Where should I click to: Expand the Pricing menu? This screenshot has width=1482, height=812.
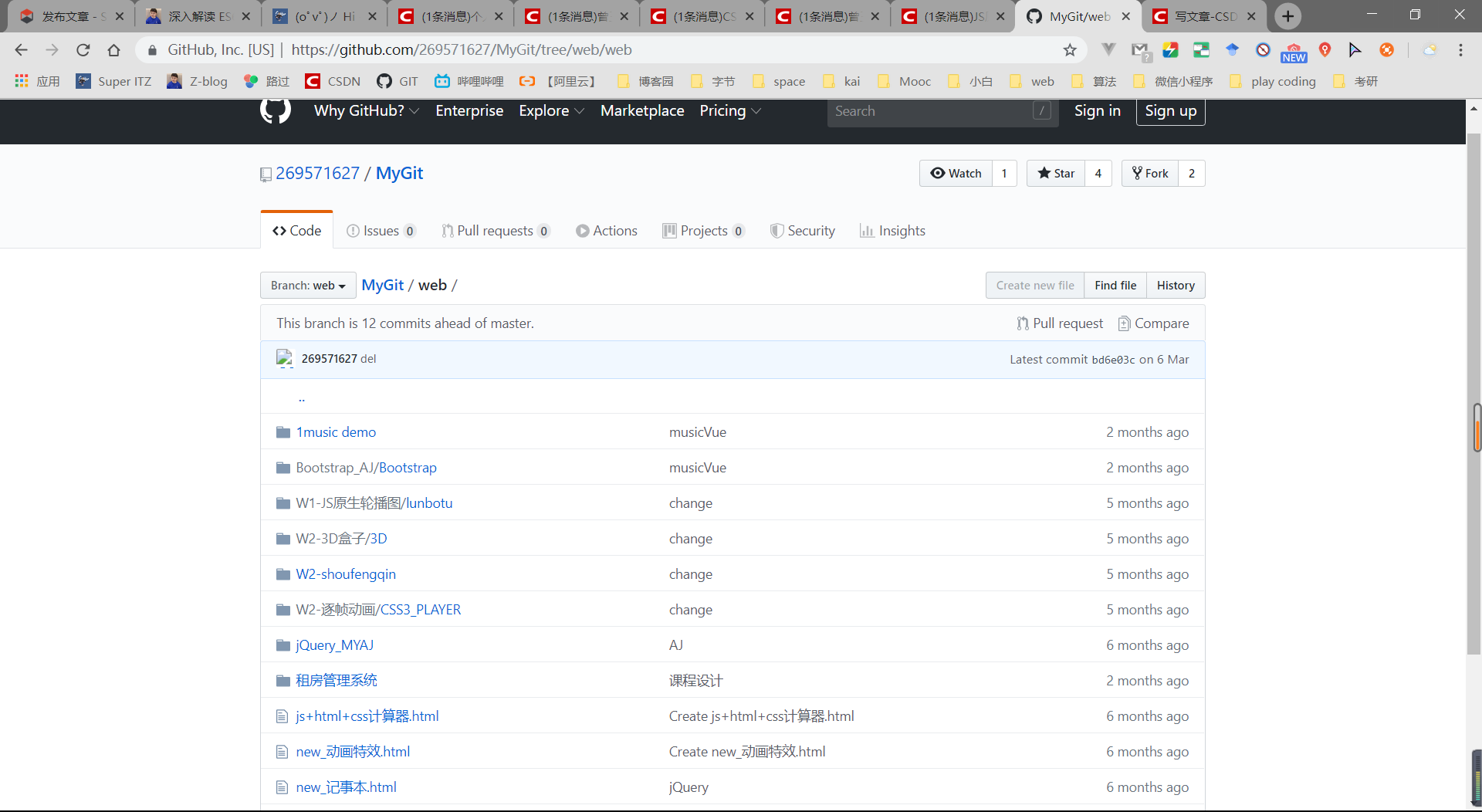[730, 111]
